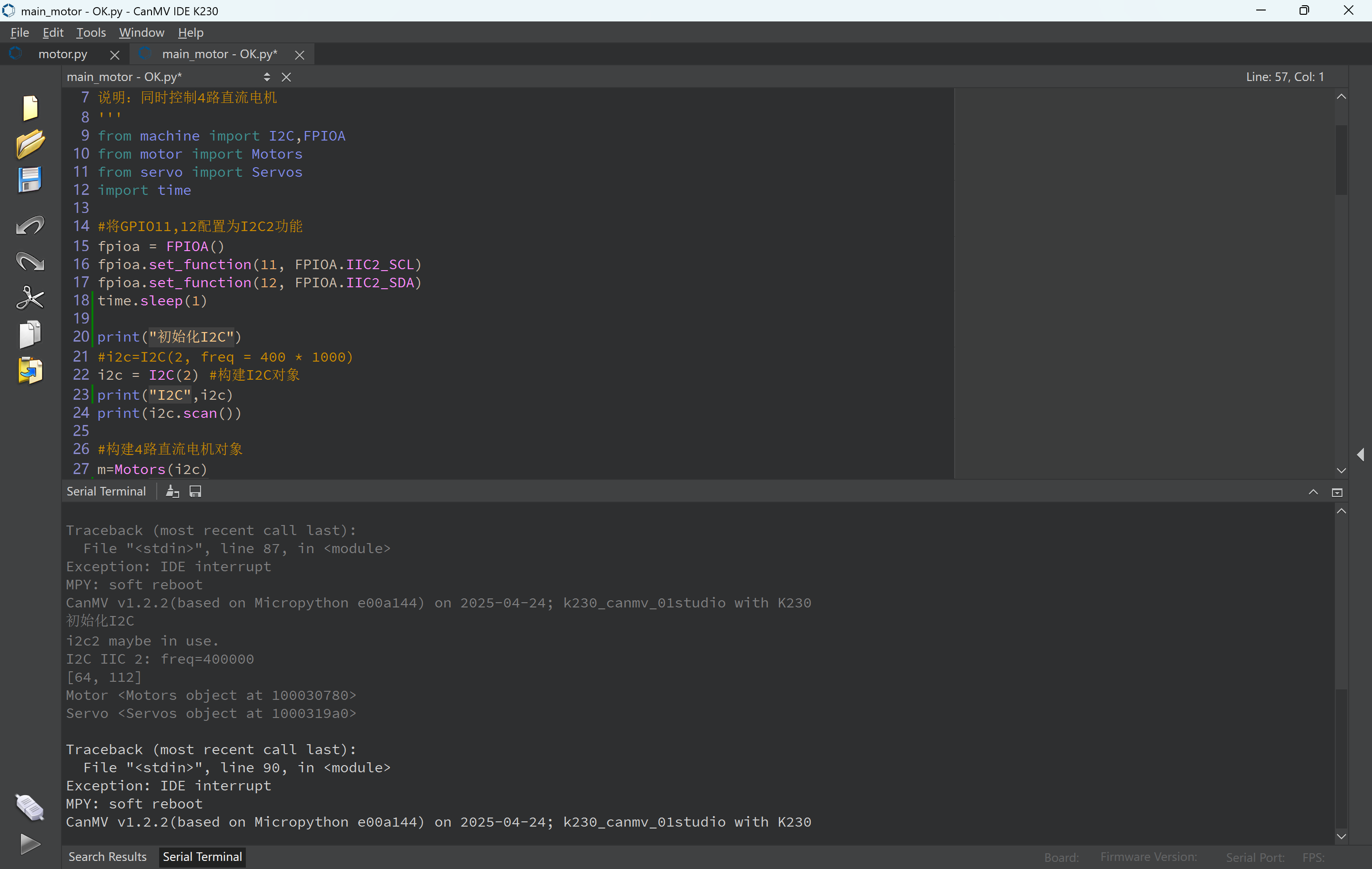Open the Tools menu
This screenshot has width=1372, height=869.
click(x=91, y=32)
